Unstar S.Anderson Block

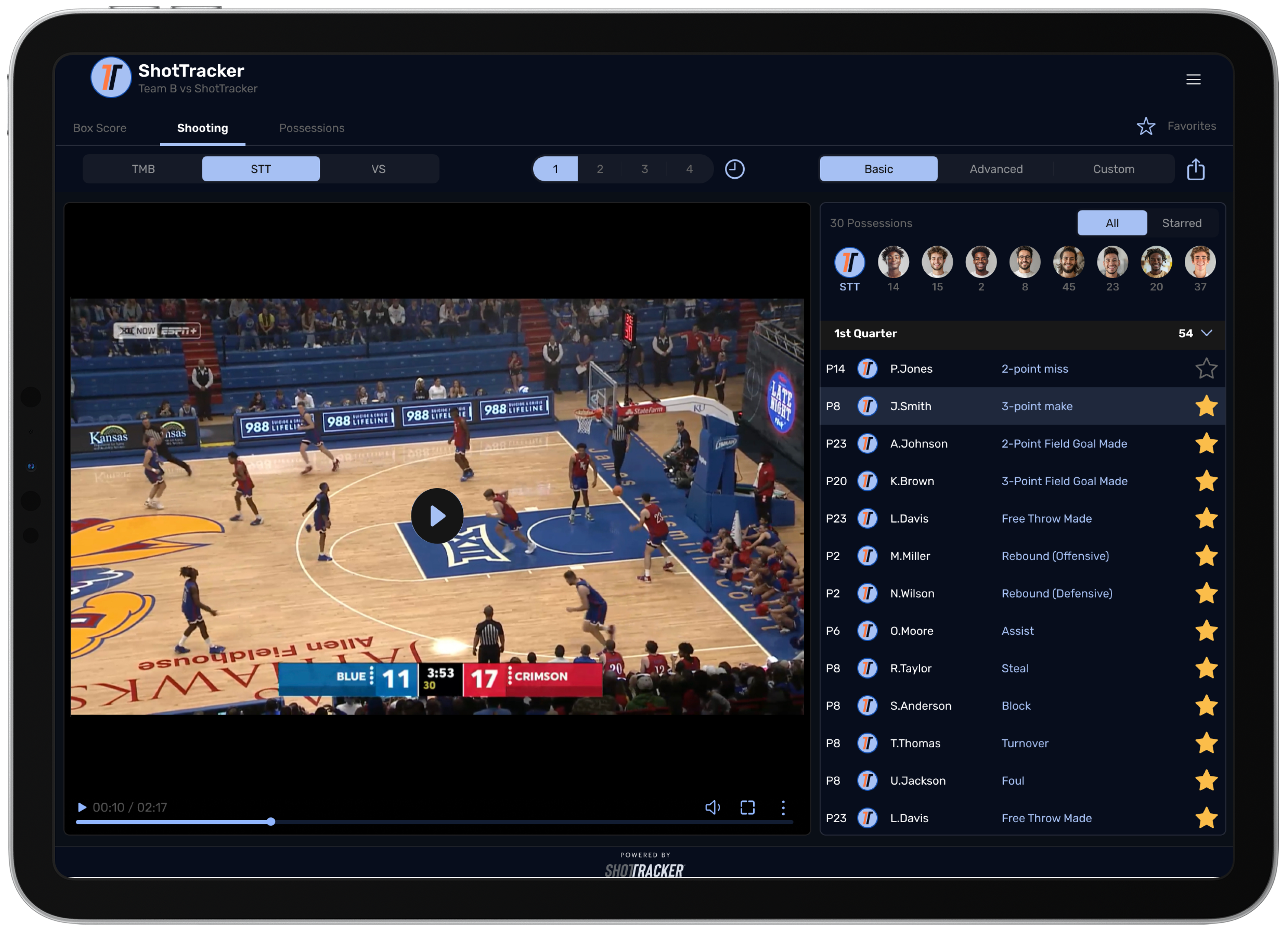(x=1206, y=705)
